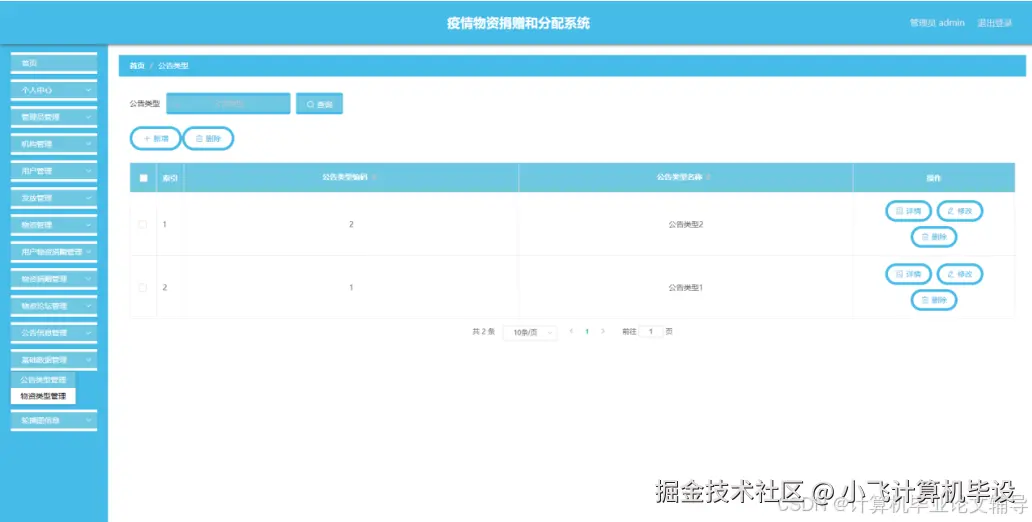Click the 公告类型1 name cell

686,288
